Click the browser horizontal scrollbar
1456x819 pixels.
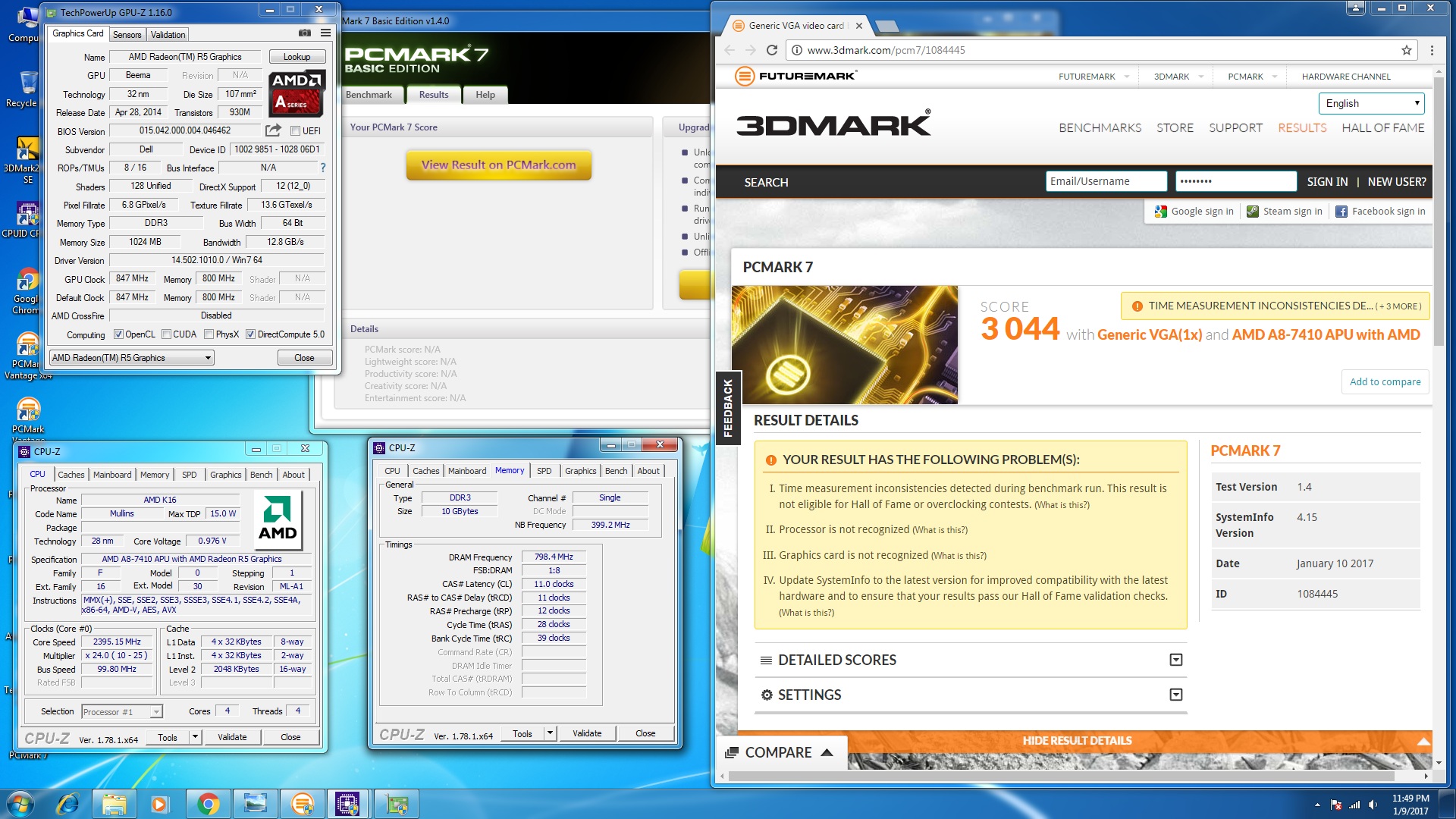pyautogui.click(x=1062, y=777)
